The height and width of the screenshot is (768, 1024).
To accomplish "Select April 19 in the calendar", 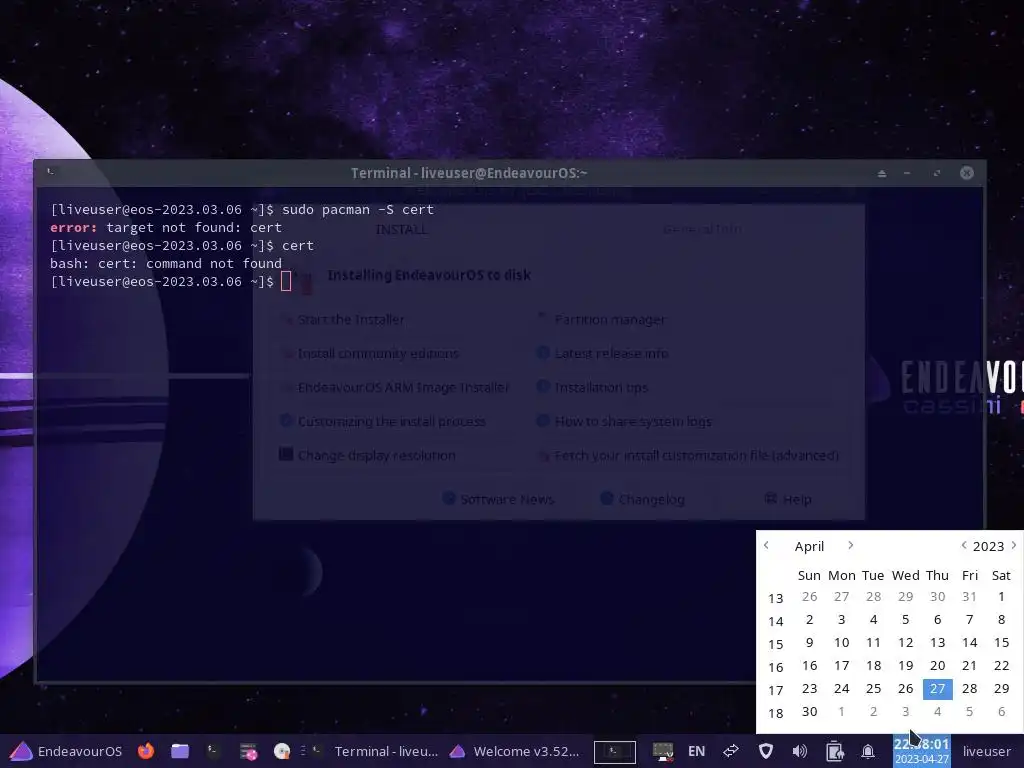I will (x=906, y=665).
